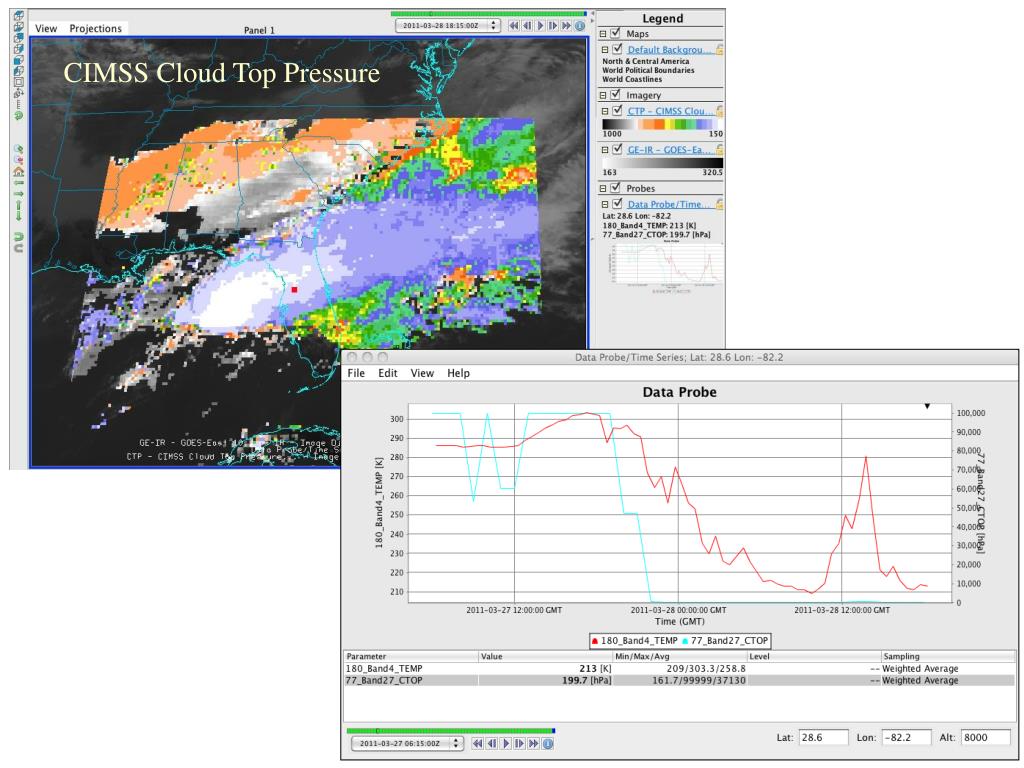This screenshot has height=768, width=1024.
Task: Open animation properties in main window
Action: pos(579,25)
